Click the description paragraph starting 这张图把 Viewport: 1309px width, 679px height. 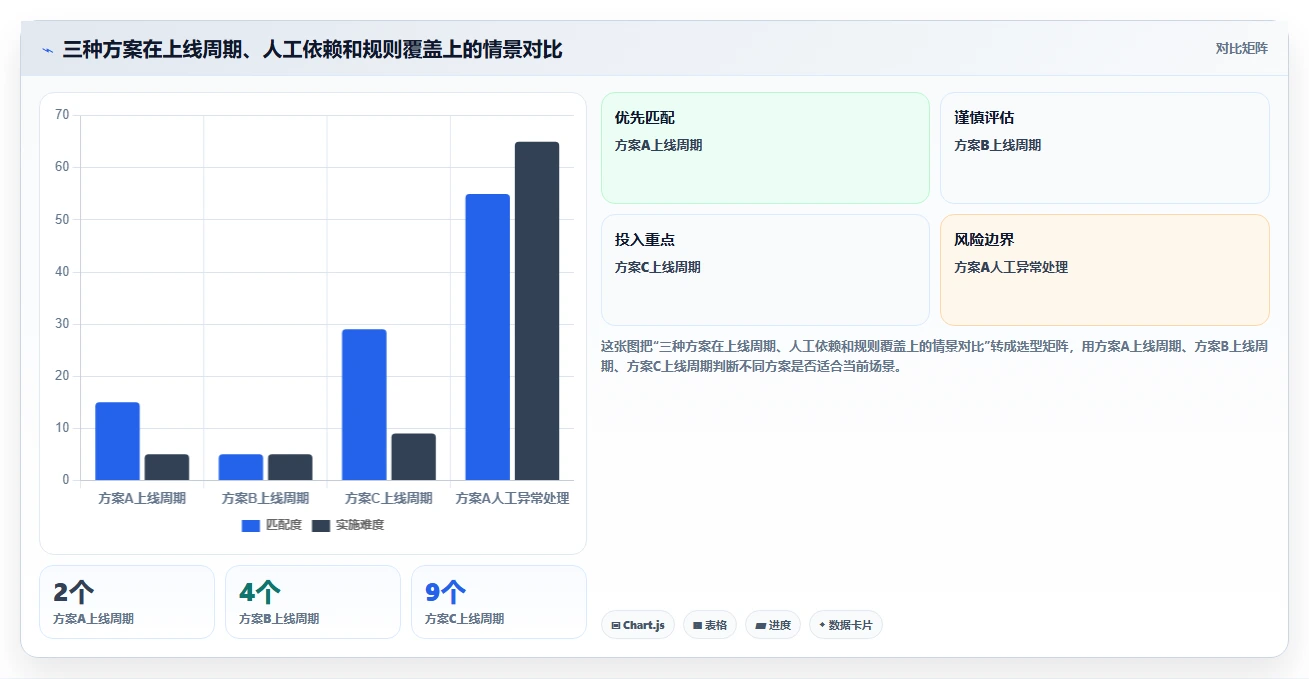[x=935, y=356]
